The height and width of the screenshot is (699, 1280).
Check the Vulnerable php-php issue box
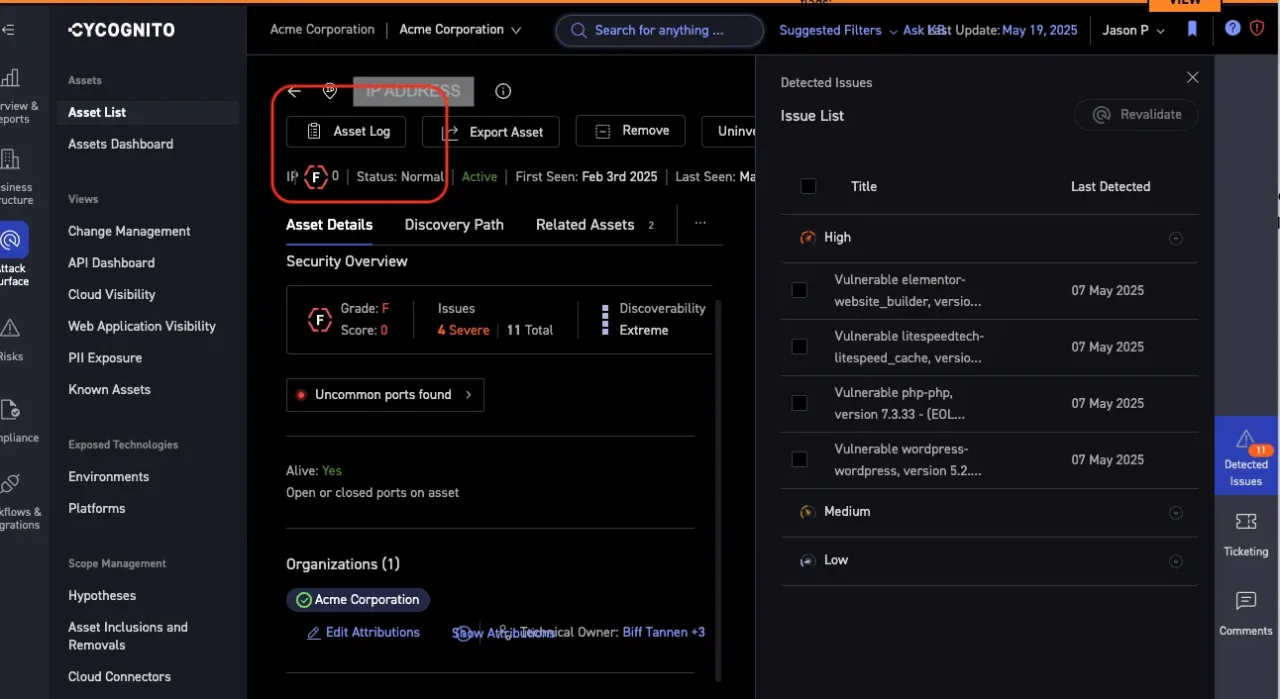coord(799,403)
